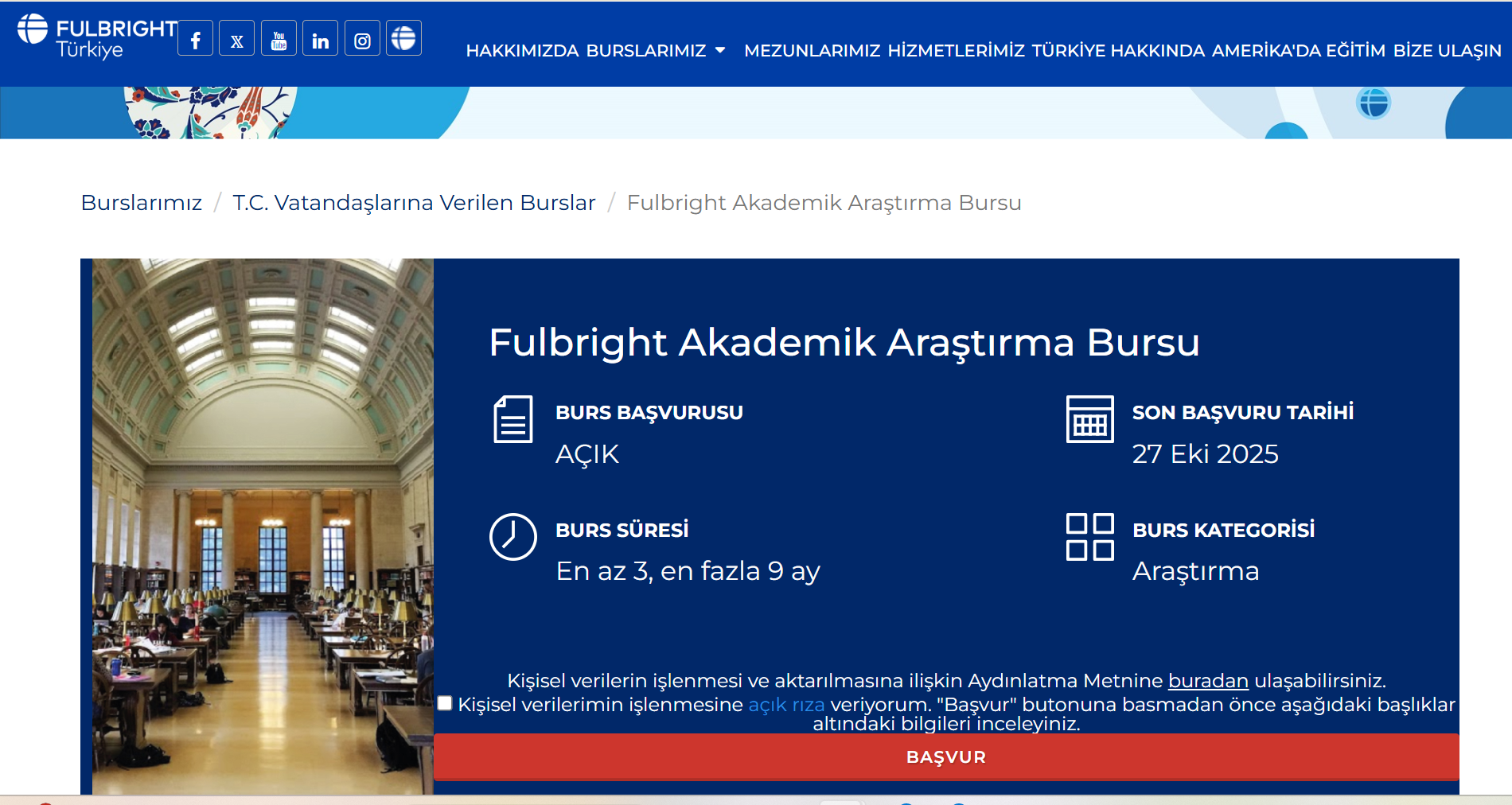Click the AÇIK application status text

pos(587,454)
